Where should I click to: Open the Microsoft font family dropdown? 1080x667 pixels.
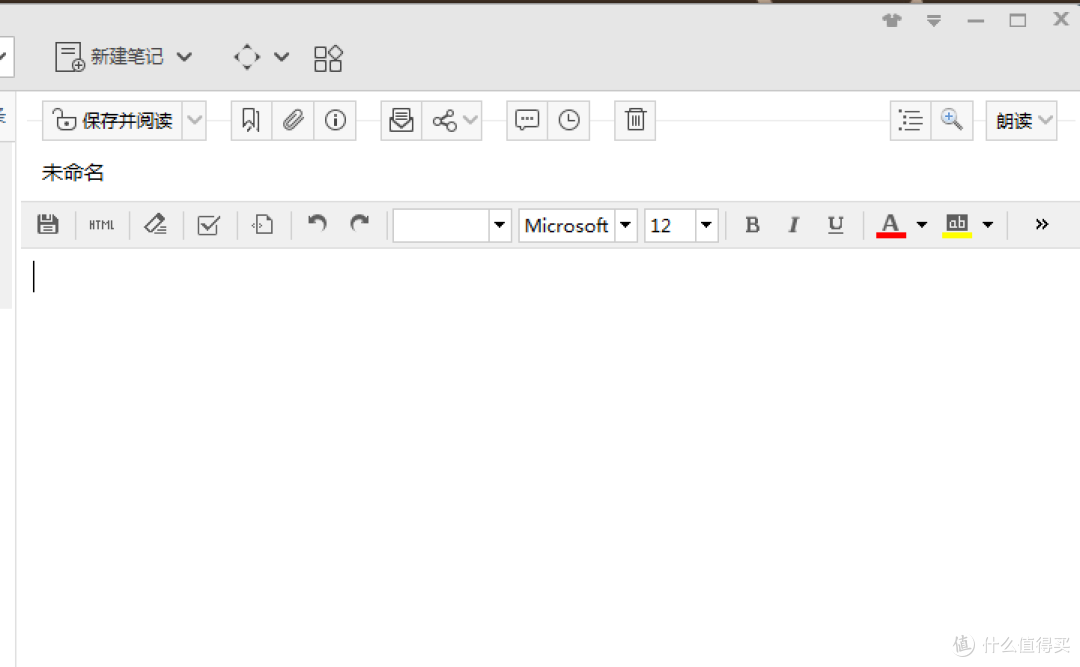coord(625,225)
